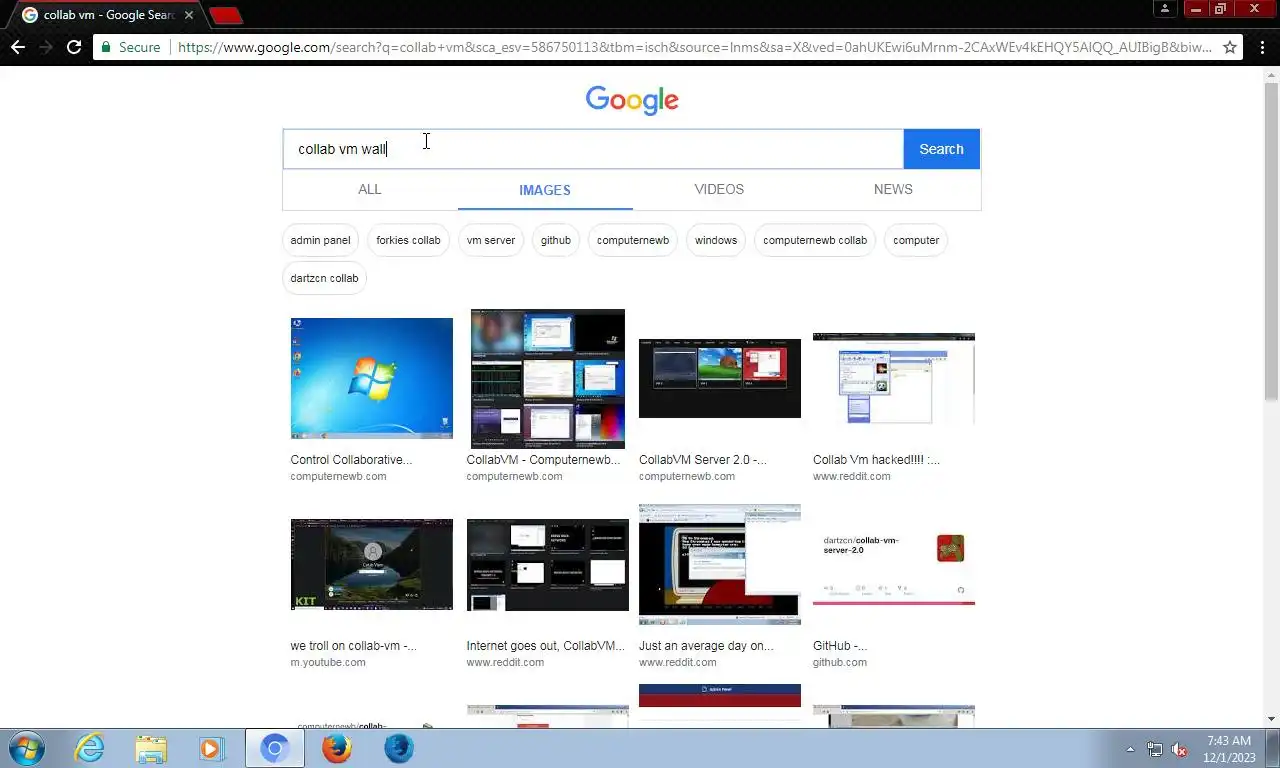This screenshot has height=768, width=1280.
Task: Click into the search box with 'collab vm wall'
Action: point(593,149)
